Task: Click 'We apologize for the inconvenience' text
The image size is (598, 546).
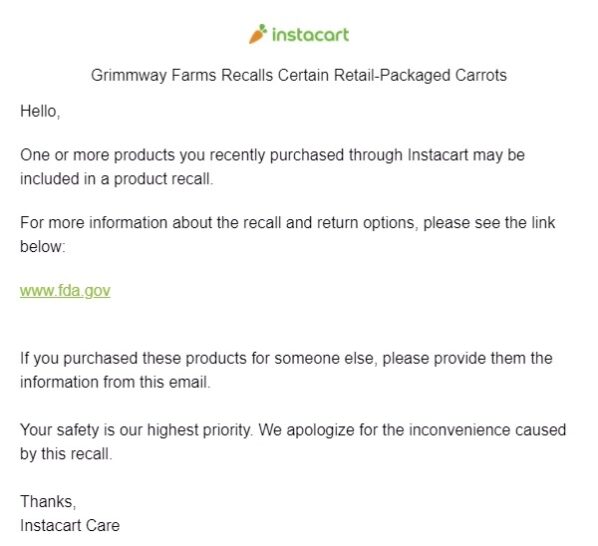Action: [412, 430]
